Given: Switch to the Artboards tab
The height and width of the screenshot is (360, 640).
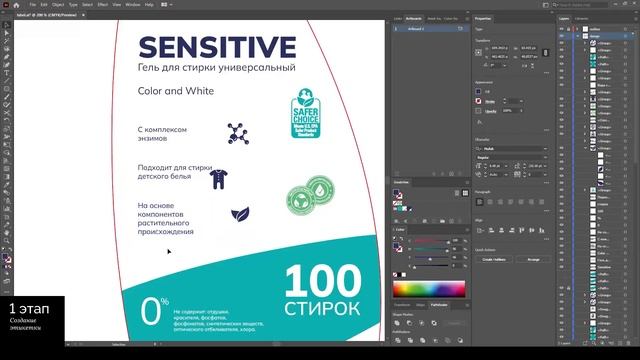Looking at the screenshot, I should 413,19.
